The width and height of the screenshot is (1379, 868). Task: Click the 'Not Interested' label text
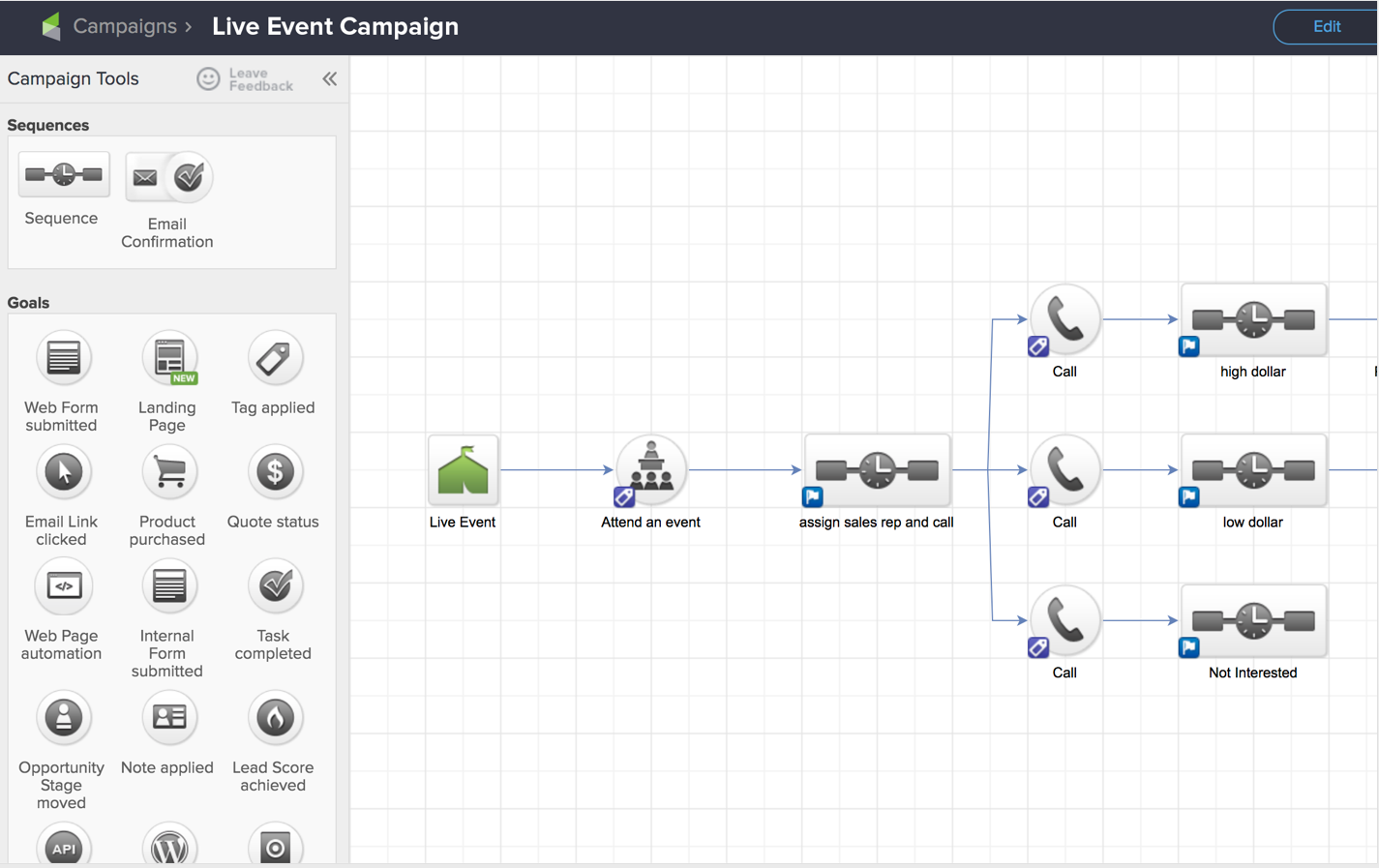click(x=1252, y=673)
